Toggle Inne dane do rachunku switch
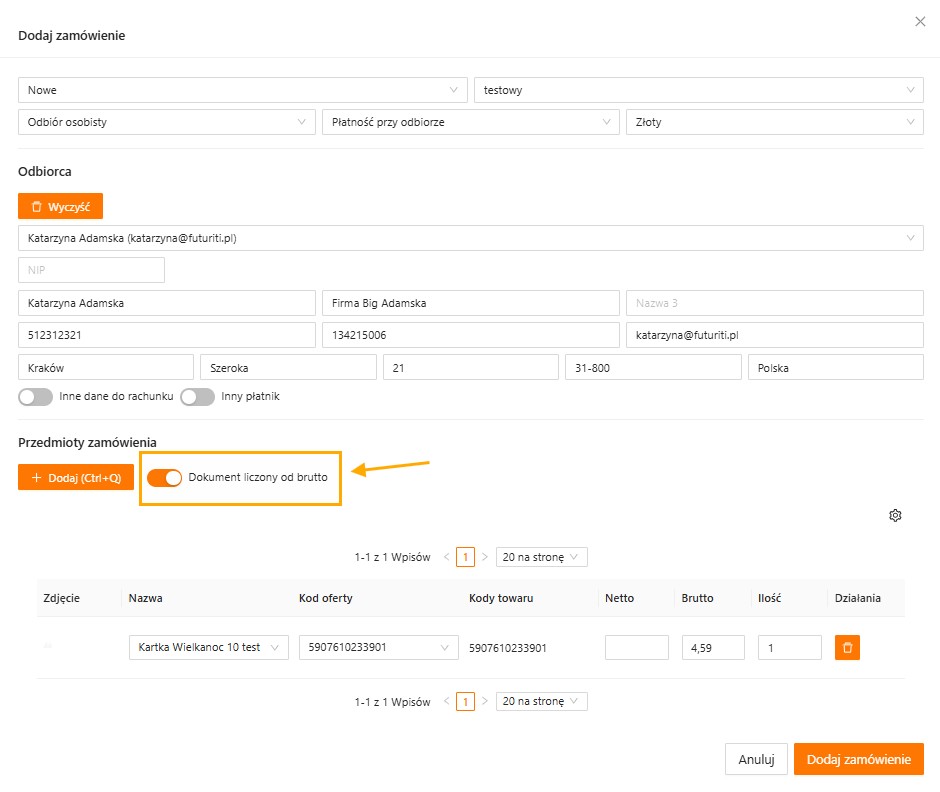 [35, 397]
